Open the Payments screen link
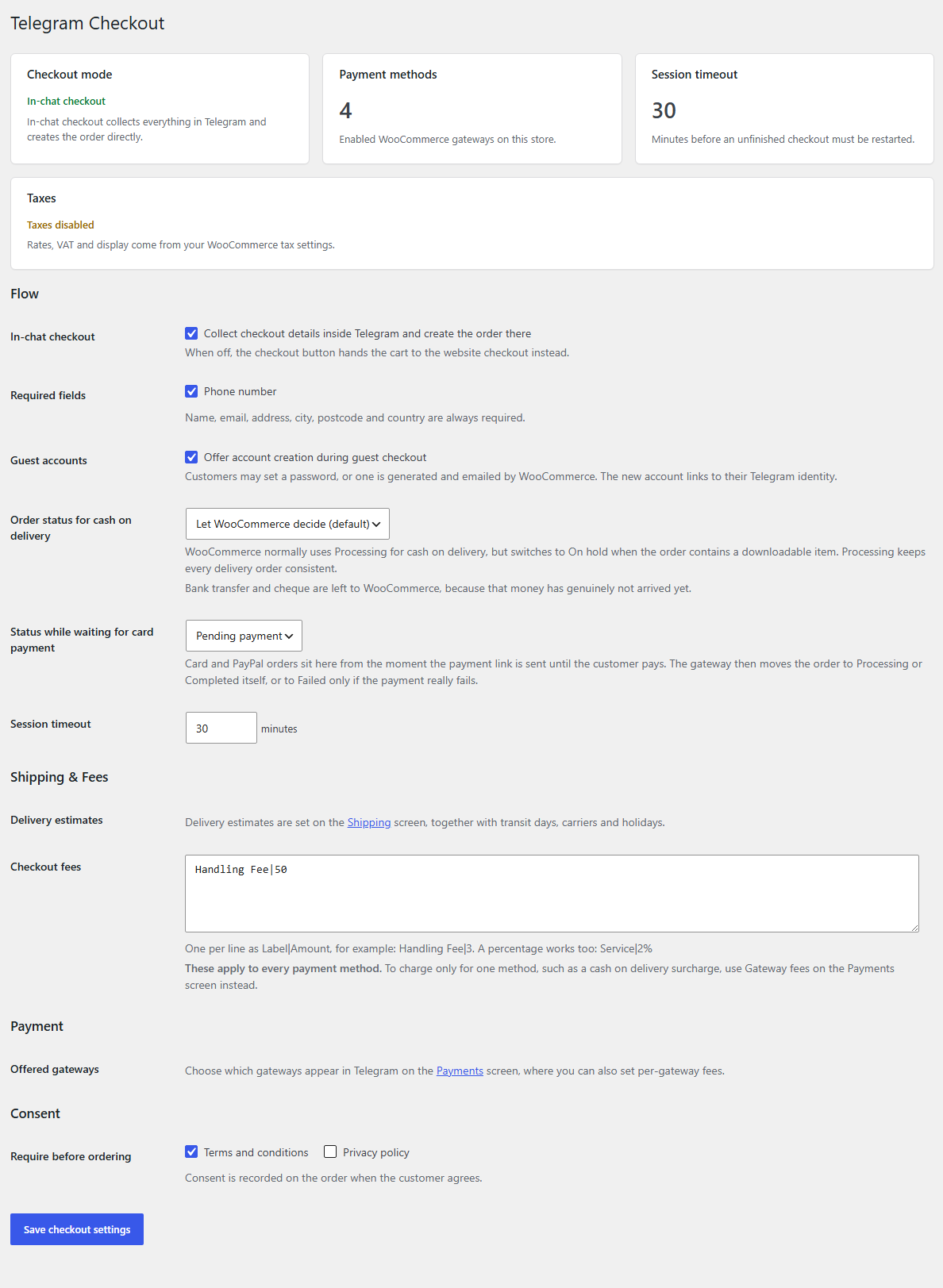Viewport: 943px width, 1288px height. tap(460, 1071)
